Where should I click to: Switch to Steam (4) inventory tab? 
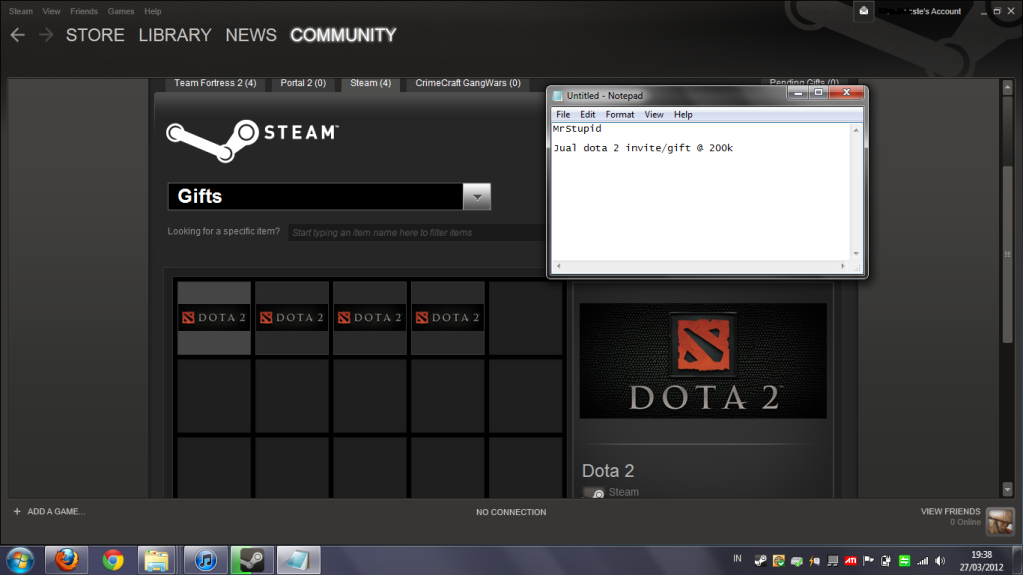[371, 83]
